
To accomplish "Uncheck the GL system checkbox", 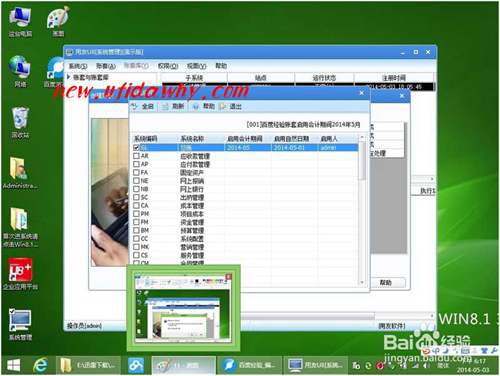I will click(x=136, y=147).
